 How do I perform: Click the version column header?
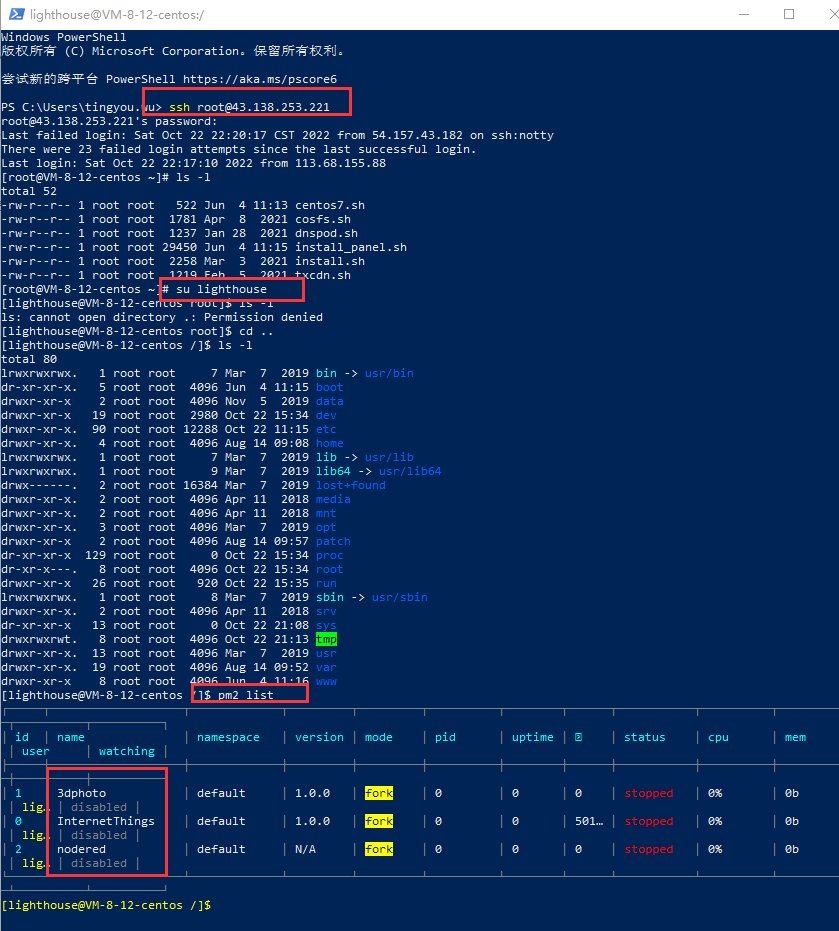pos(319,737)
